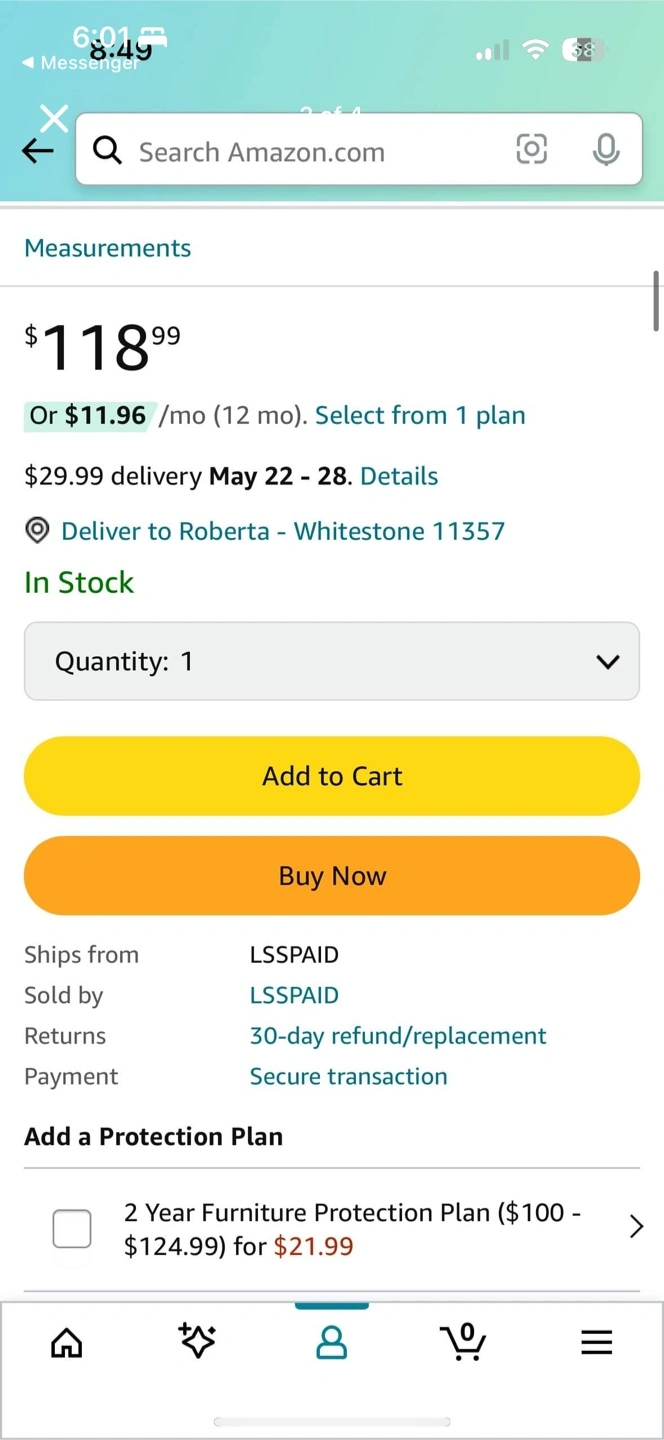Expand protection plan details chevron
664x1440 pixels.
pyautogui.click(x=636, y=1227)
